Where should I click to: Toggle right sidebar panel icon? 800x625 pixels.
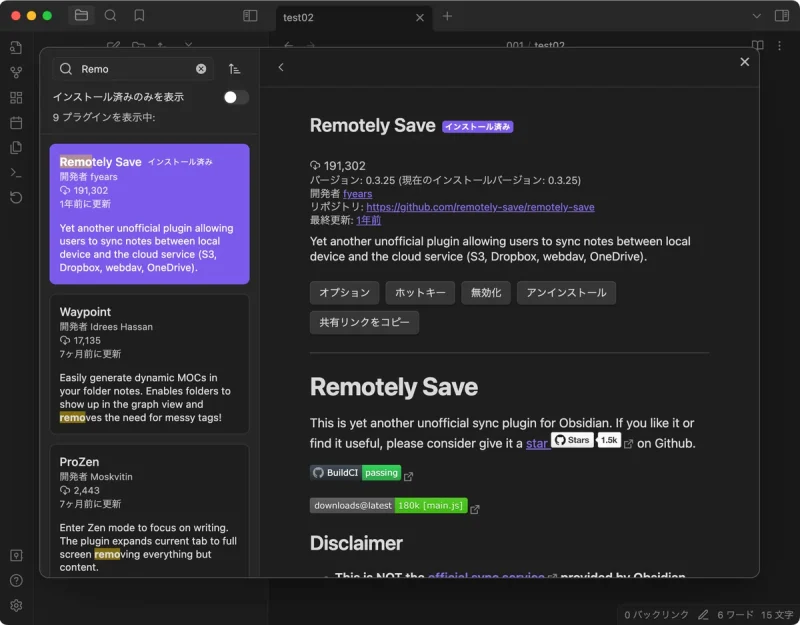[782, 16]
